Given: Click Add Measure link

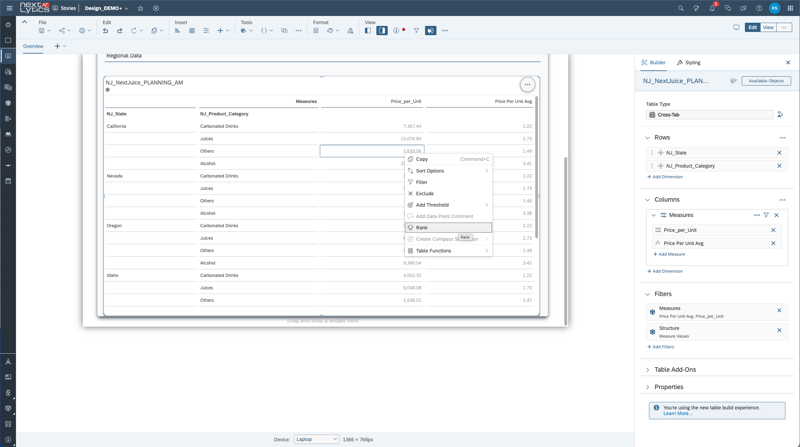Looking at the screenshot, I should pyautogui.click(x=669, y=254).
